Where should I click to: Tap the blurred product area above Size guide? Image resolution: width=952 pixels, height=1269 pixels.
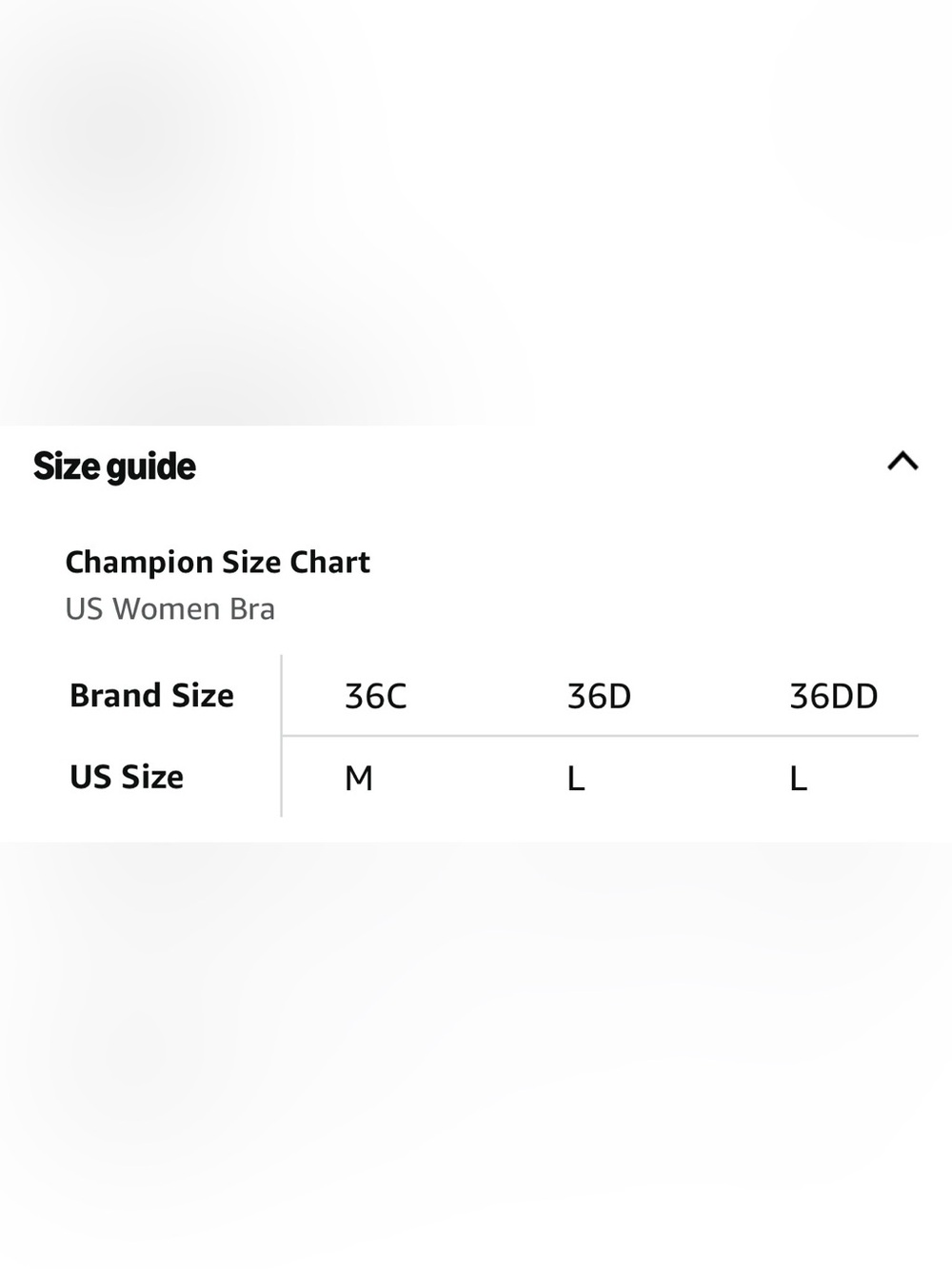476,212
